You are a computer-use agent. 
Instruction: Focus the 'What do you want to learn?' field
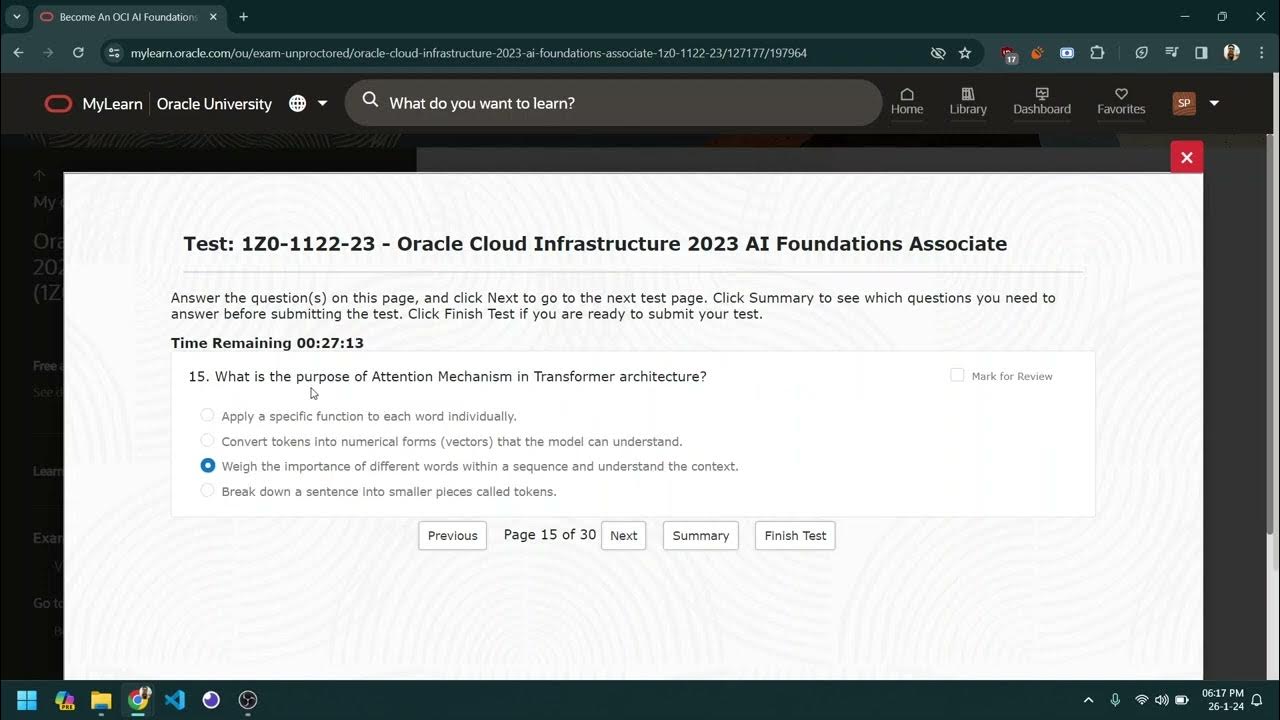click(613, 103)
